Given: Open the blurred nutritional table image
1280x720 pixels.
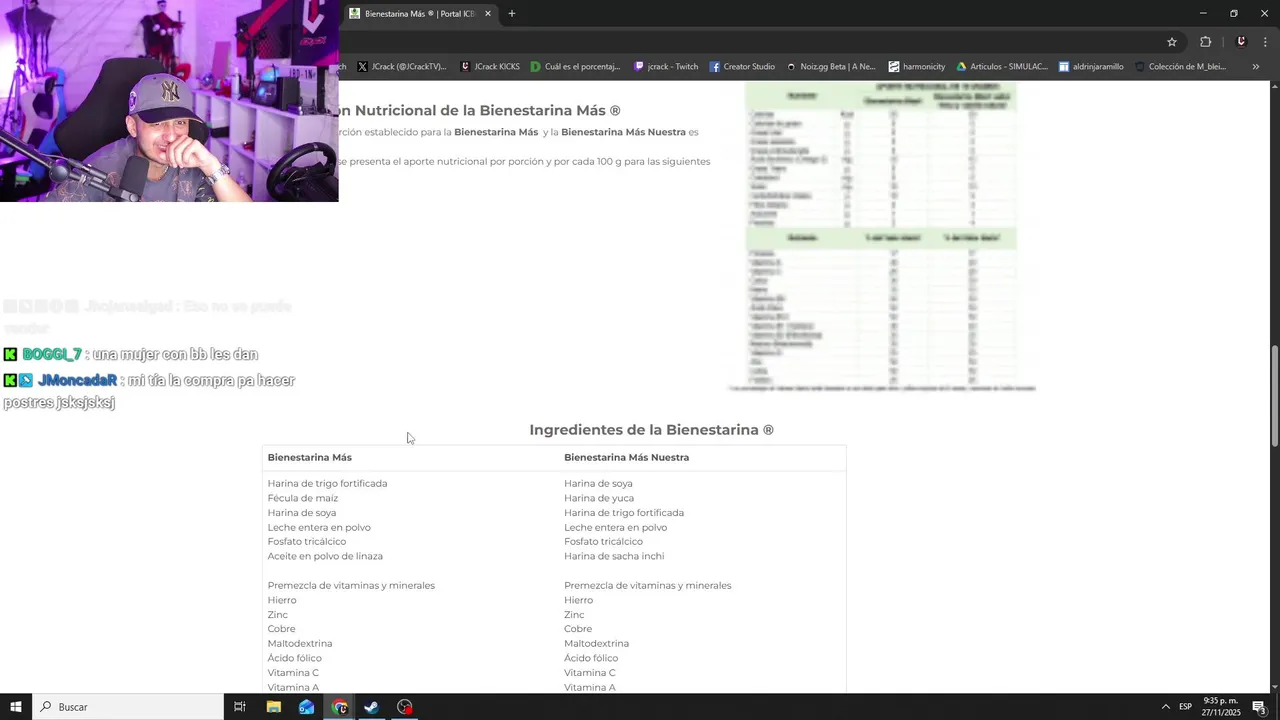Looking at the screenshot, I should click(881, 237).
